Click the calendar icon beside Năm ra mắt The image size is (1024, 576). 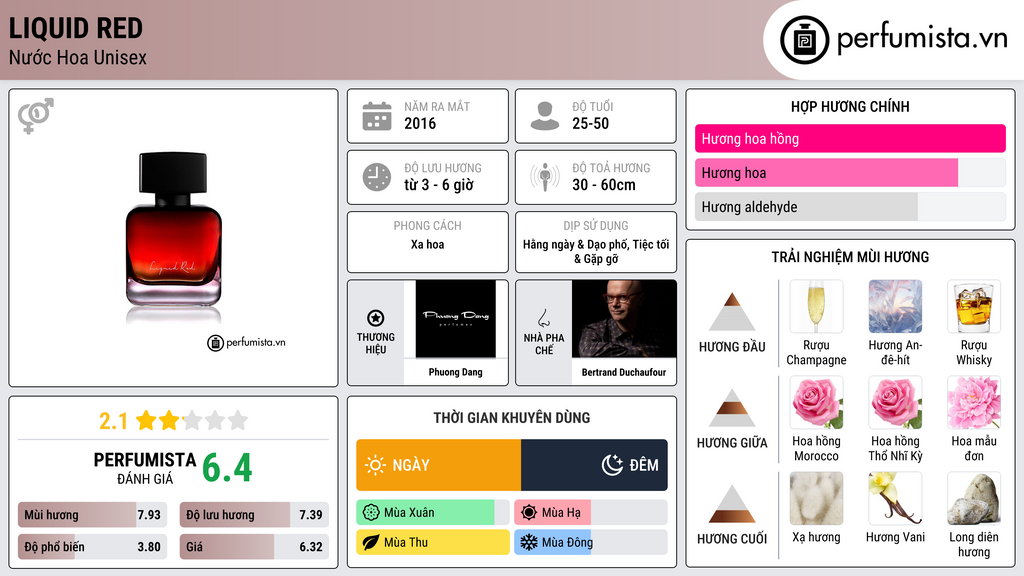pos(377,116)
